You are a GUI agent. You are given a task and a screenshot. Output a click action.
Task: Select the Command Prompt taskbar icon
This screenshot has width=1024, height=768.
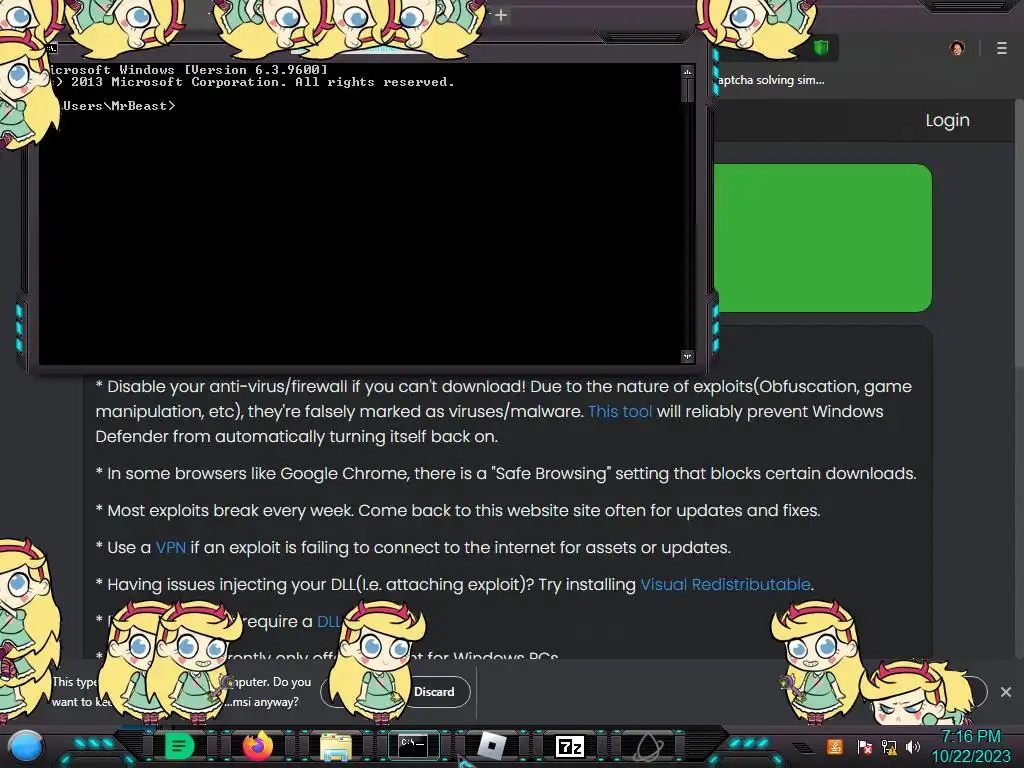tap(413, 746)
